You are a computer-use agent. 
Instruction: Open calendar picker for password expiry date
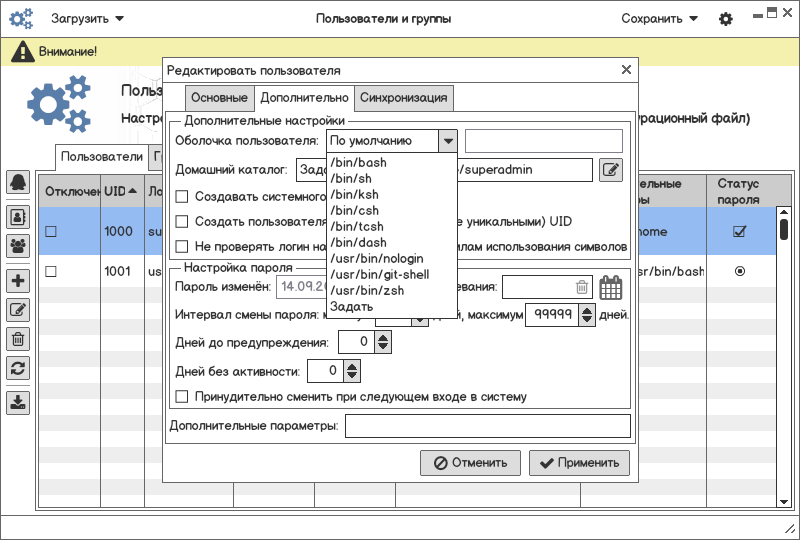[611, 287]
